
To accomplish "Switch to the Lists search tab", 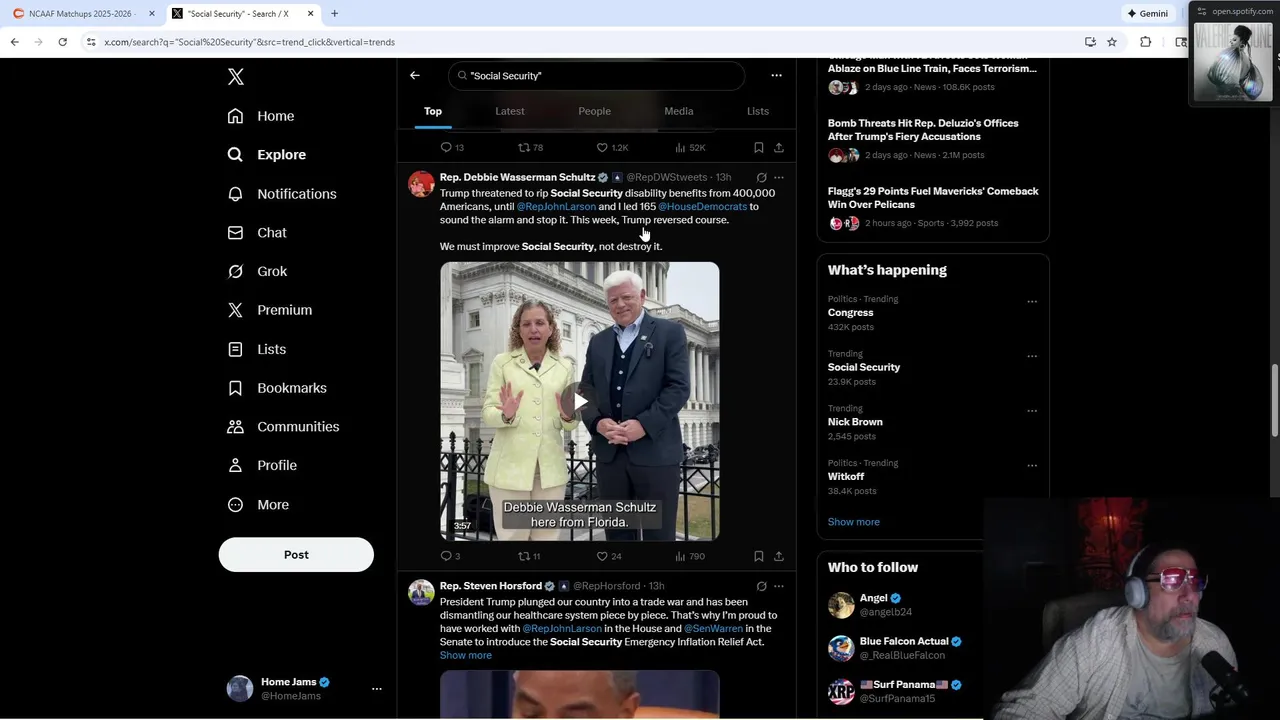I will coord(758,111).
